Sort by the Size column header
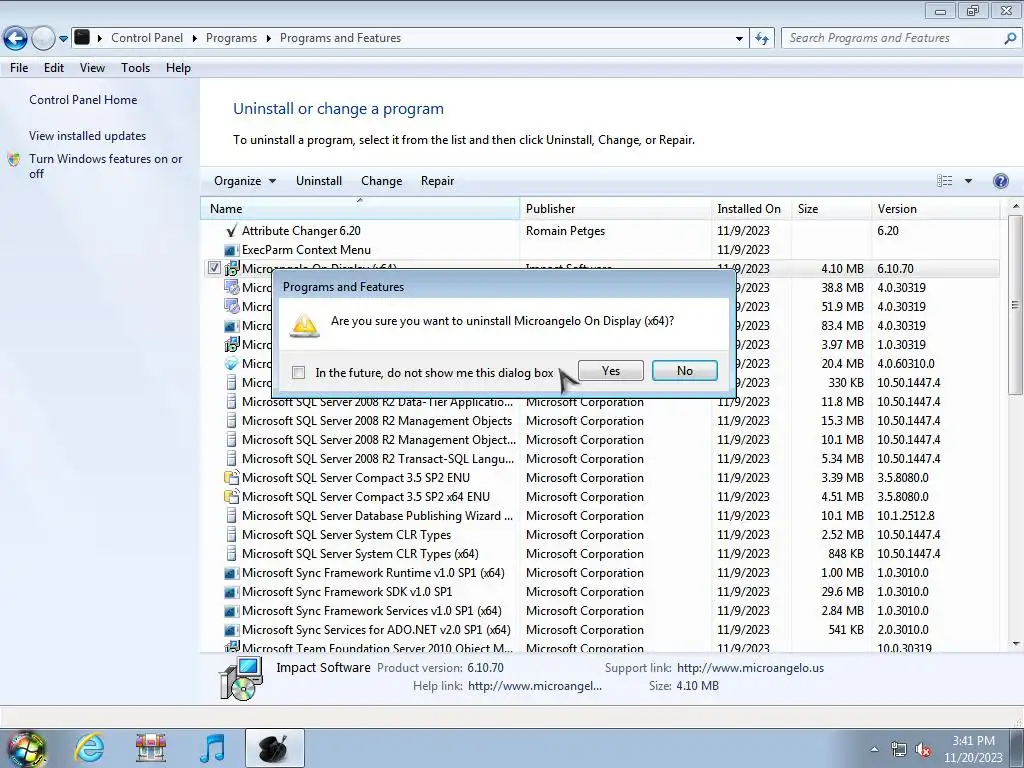Image resolution: width=1024 pixels, height=768 pixels. (831, 209)
